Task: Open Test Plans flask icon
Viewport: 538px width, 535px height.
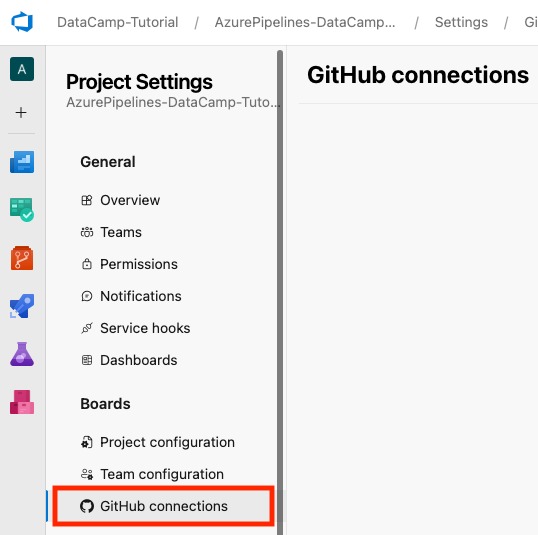Action: pyautogui.click(x=22, y=354)
